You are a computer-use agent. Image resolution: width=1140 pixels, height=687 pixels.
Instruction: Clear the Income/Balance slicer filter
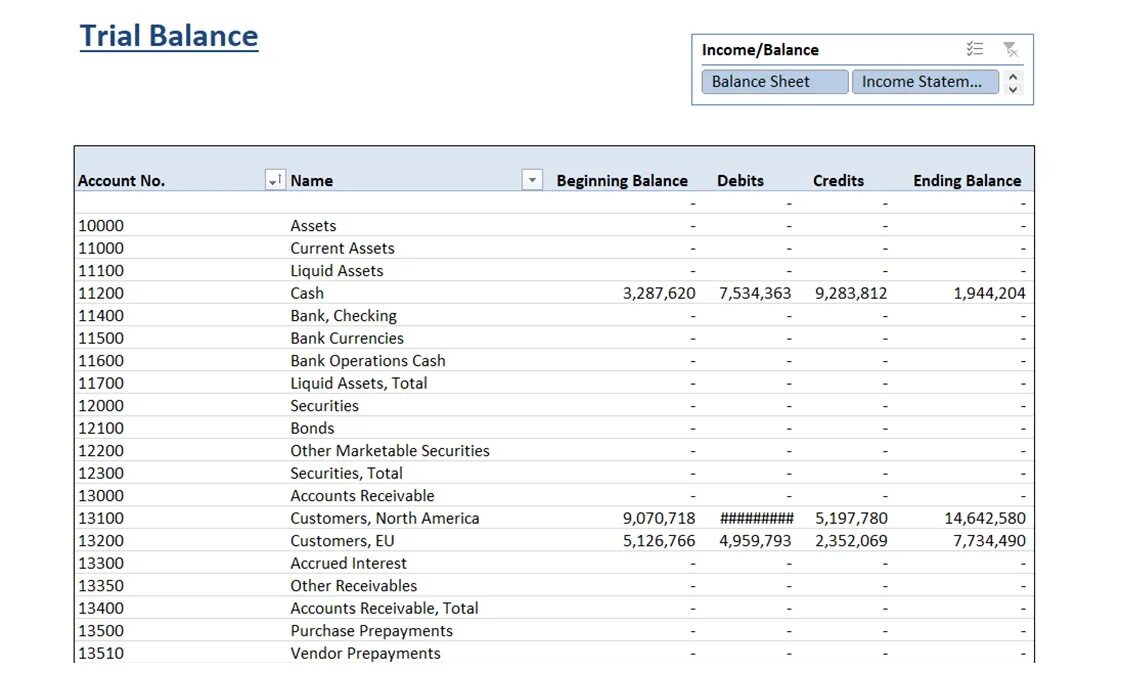point(1011,49)
